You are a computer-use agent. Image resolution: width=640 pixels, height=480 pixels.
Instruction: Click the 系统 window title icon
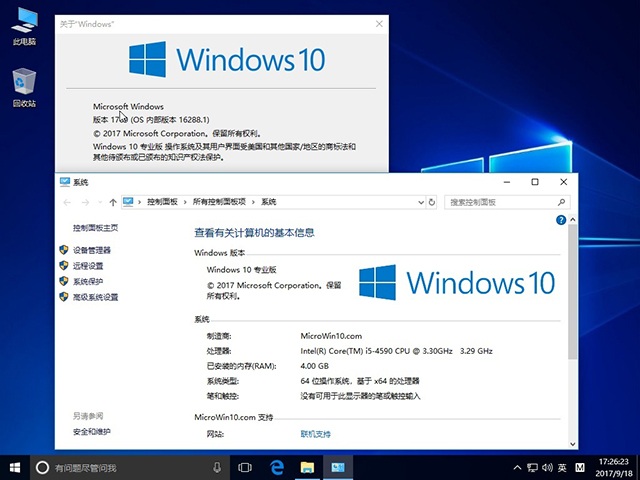pyautogui.click(x=64, y=182)
